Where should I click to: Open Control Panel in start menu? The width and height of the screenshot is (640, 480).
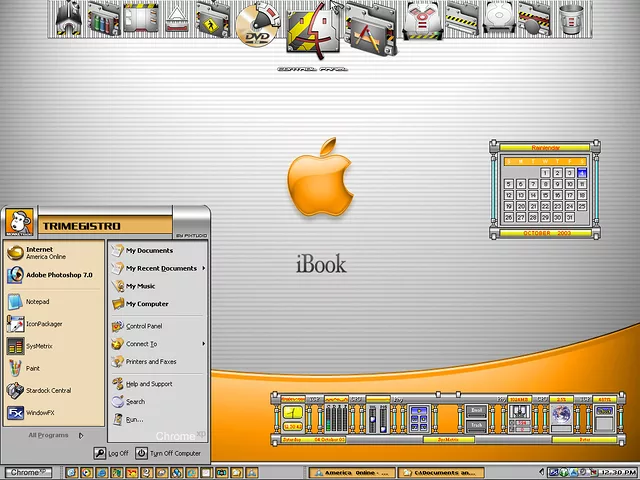click(158, 326)
